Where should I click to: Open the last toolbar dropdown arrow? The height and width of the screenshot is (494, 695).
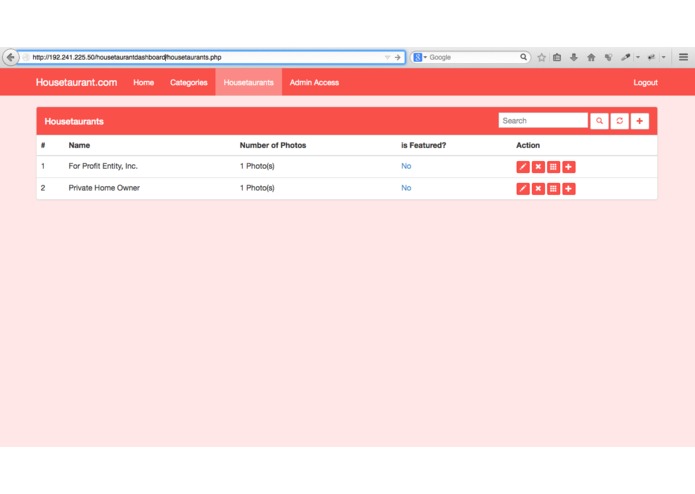pyautogui.click(x=664, y=57)
